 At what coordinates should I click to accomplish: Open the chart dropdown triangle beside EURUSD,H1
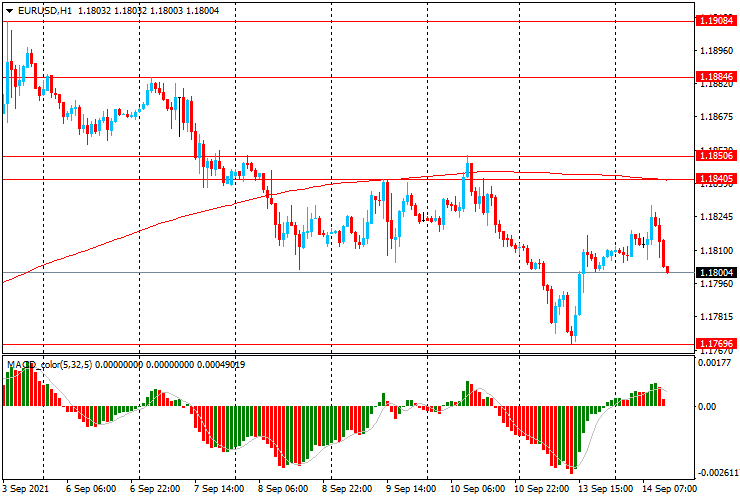tap(9, 11)
